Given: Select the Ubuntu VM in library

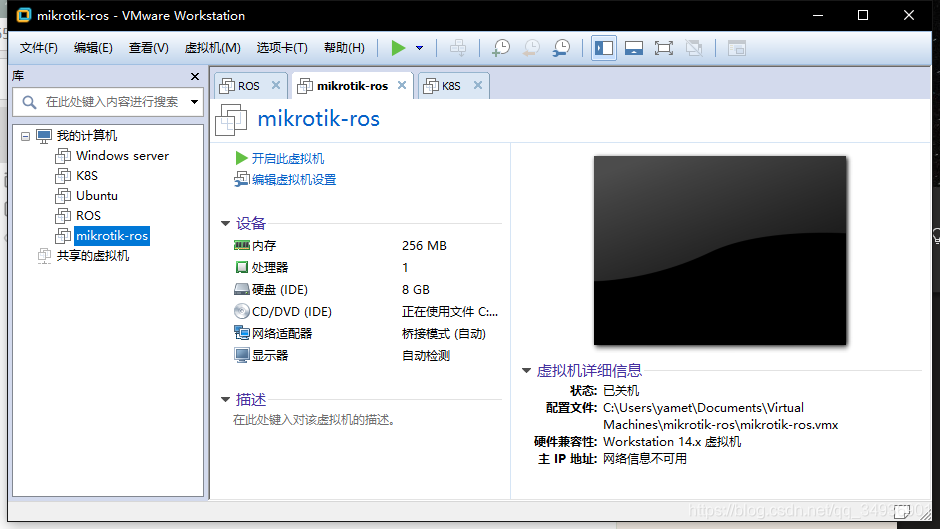Looking at the screenshot, I should coord(97,196).
